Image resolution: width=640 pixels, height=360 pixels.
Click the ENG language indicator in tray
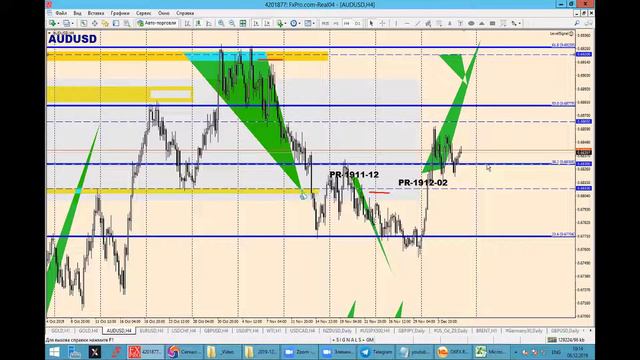coord(556,352)
